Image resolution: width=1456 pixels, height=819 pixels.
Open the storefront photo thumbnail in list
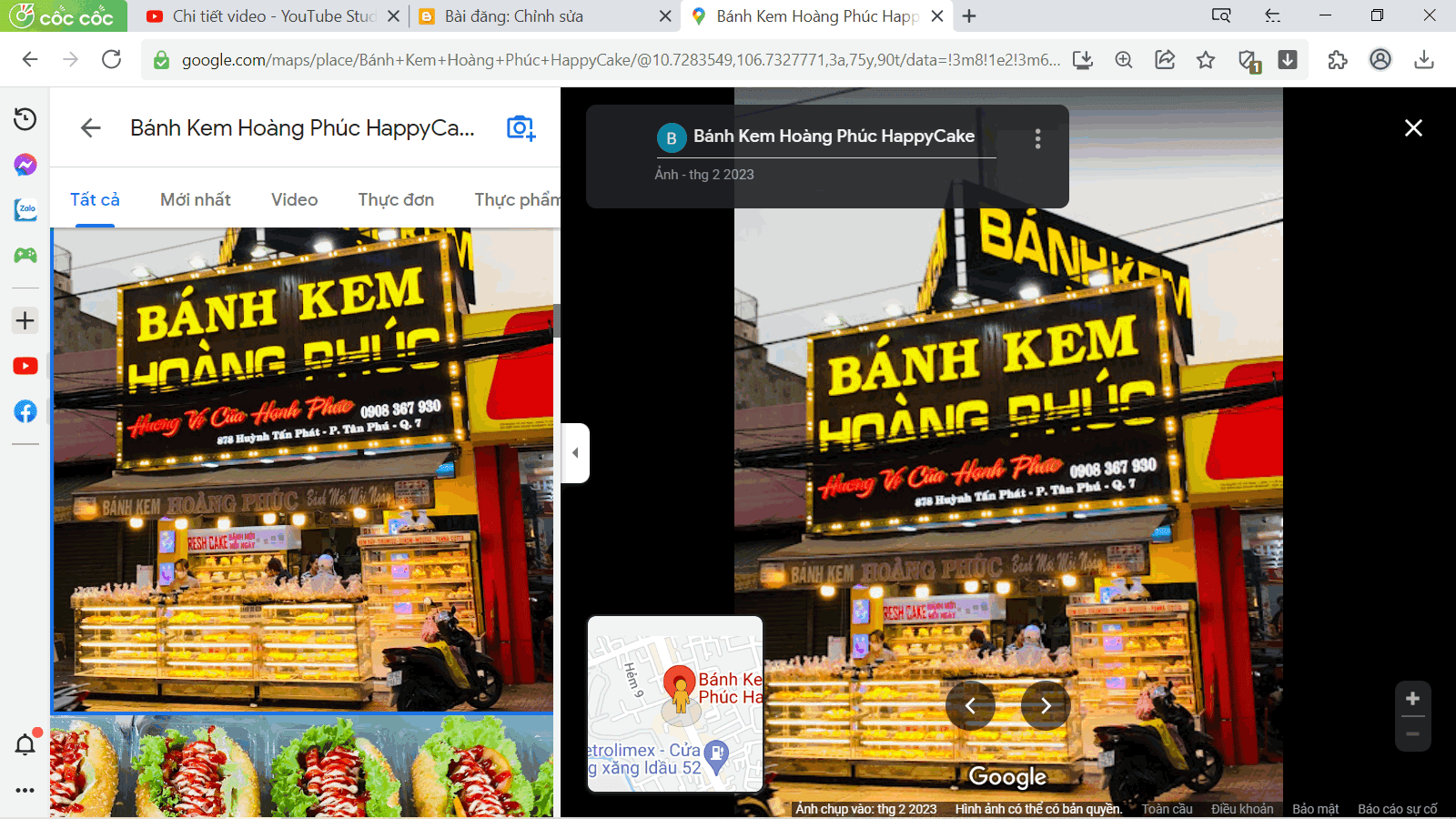point(303,470)
